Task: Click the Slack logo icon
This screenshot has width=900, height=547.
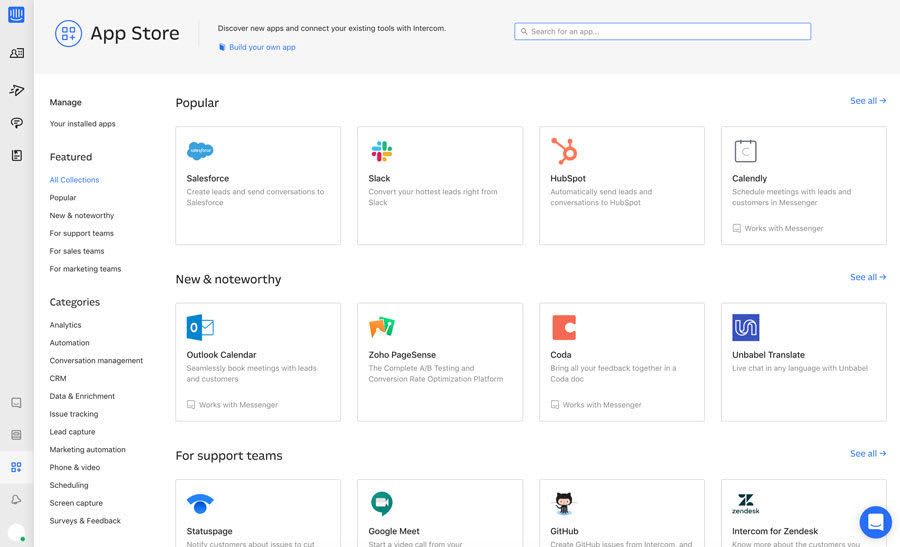Action: click(x=382, y=152)
